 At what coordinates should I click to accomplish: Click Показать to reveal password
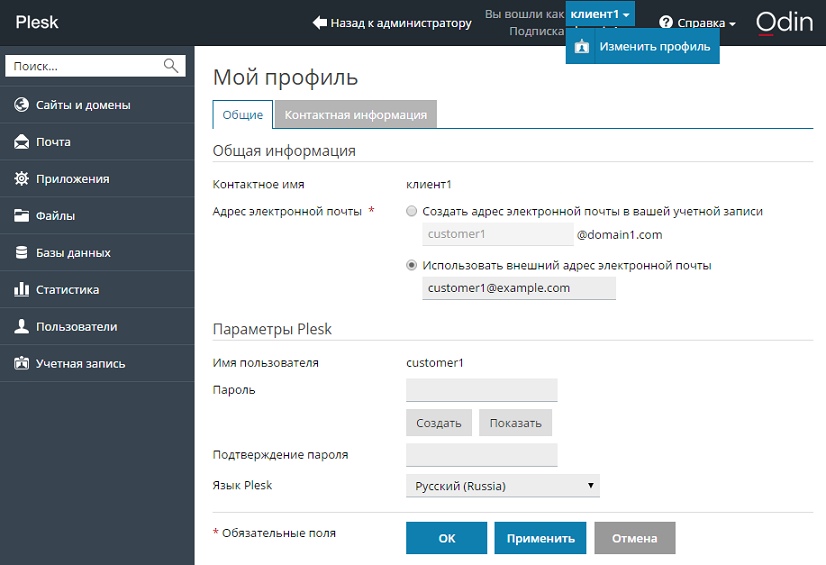click(x=515, y=423)
